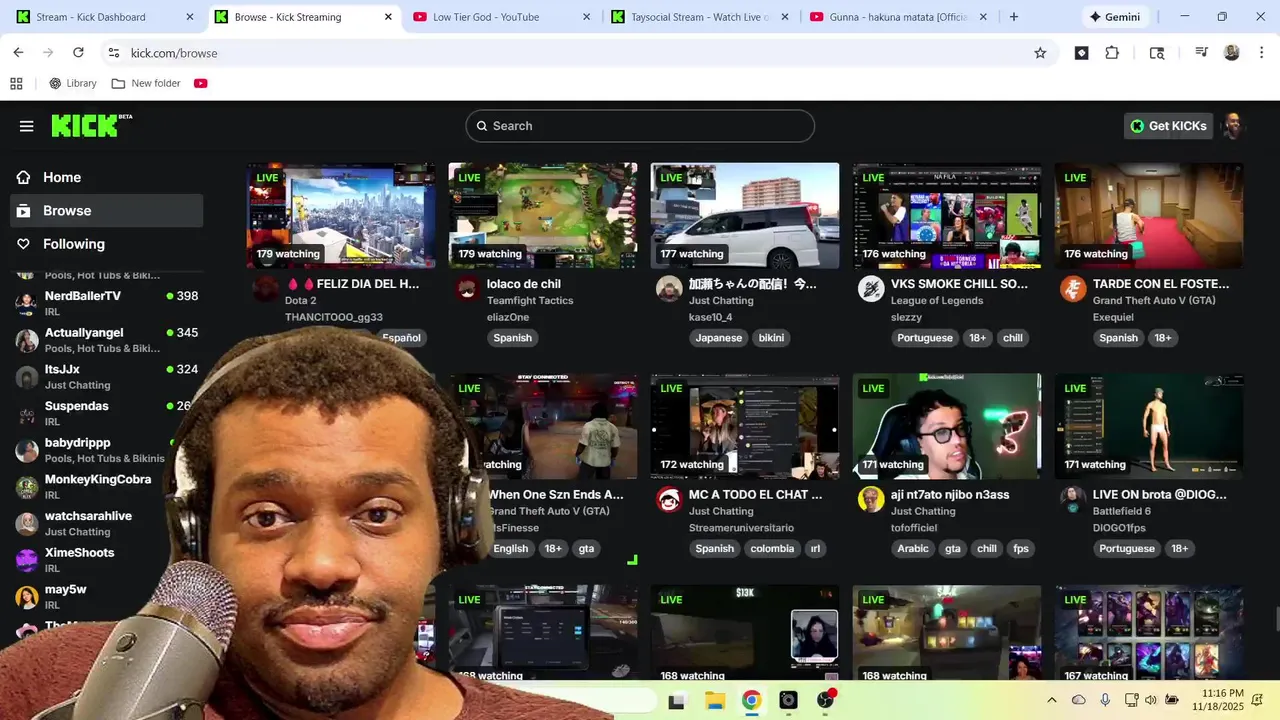Screen dimensions: 1280x720
Task: Click the volume icon in system tray
Action: click(x=1150, y=701)
